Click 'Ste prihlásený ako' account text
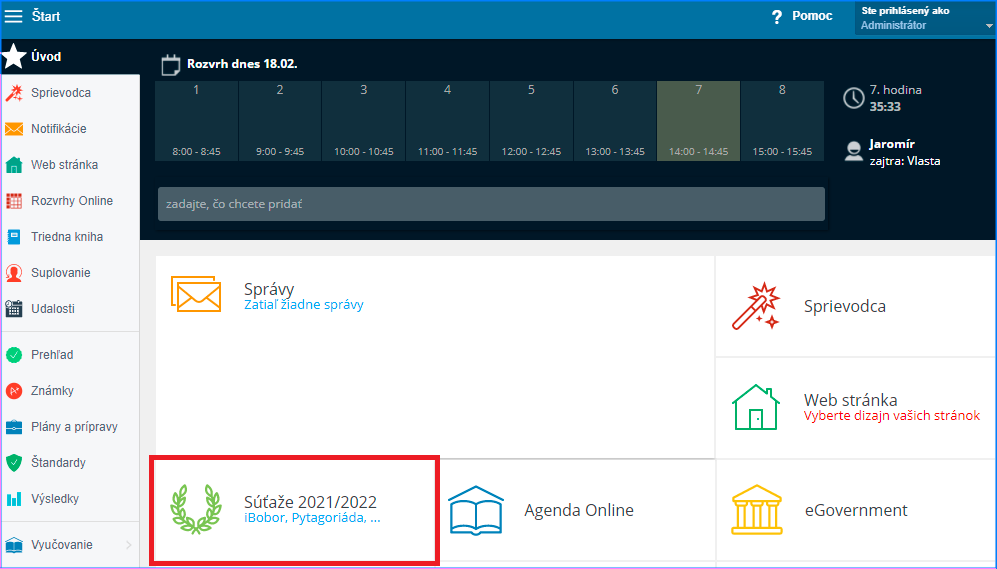Image resolution: width=997 pixels, height=569 pixels. tap(905, 11)
